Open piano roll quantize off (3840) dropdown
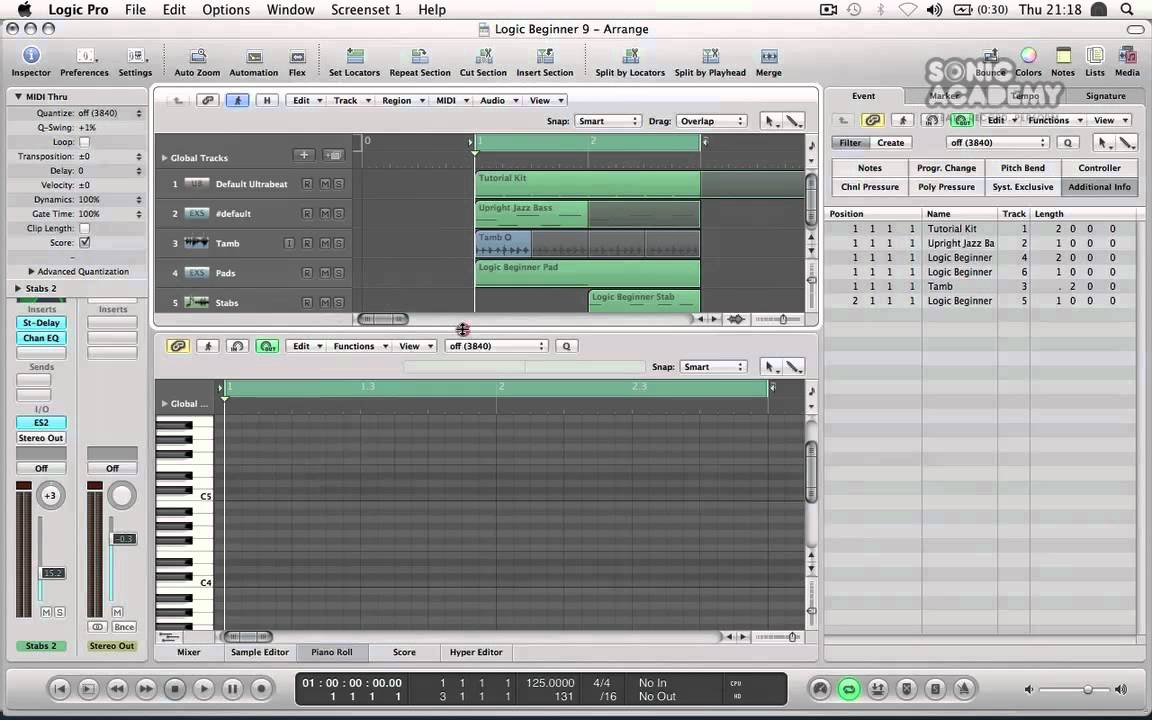Screen dimensions: 1152x720 pyautogui.click(x=497, y=346)
